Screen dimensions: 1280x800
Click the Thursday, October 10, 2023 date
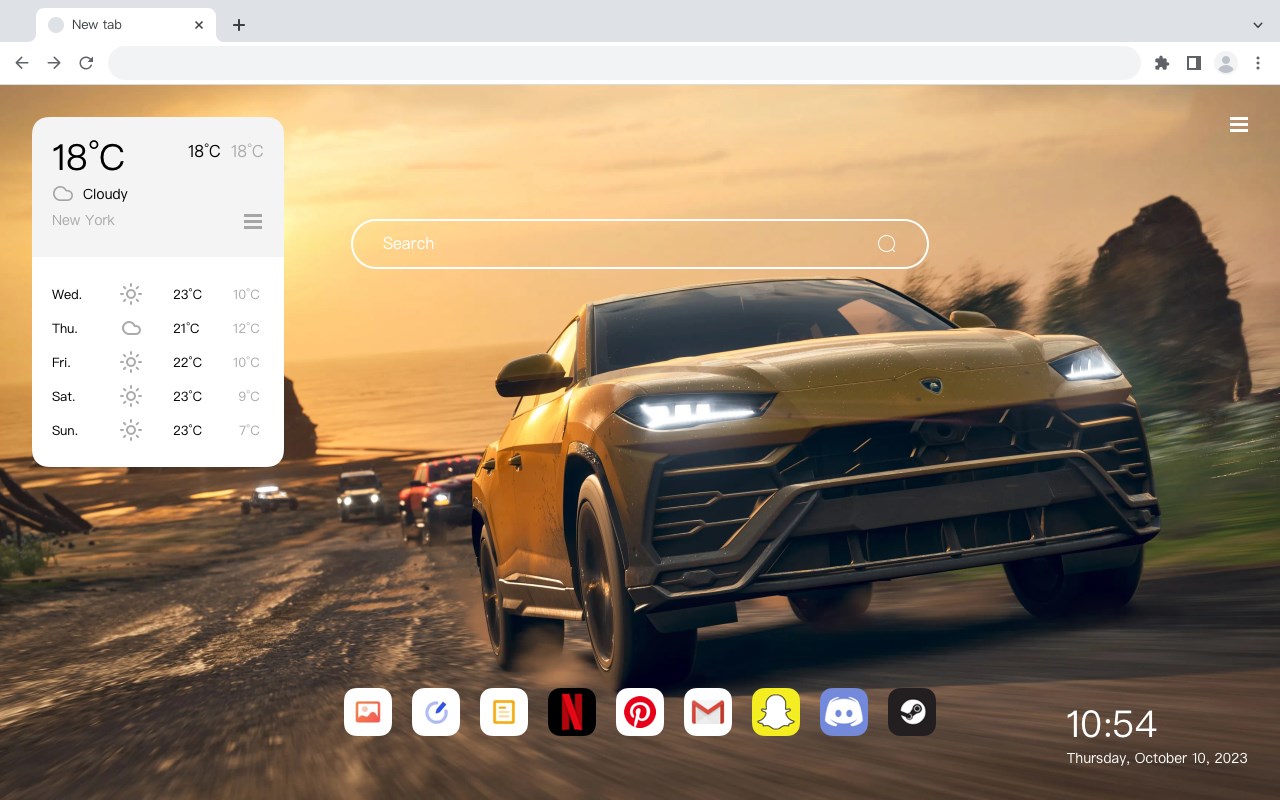(x=1157, y=758)
